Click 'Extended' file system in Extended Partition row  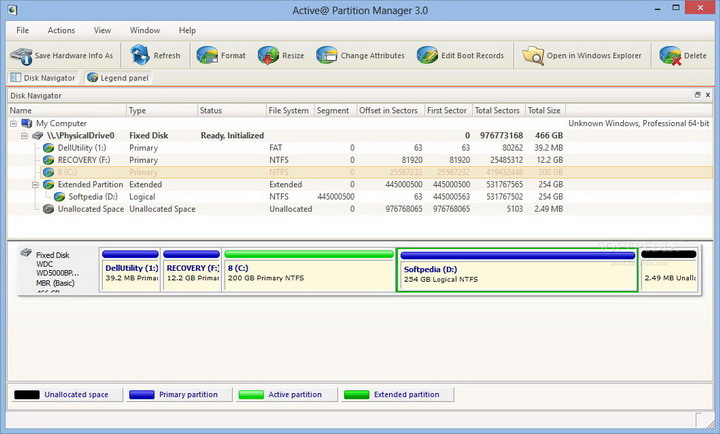coord(286,185)
